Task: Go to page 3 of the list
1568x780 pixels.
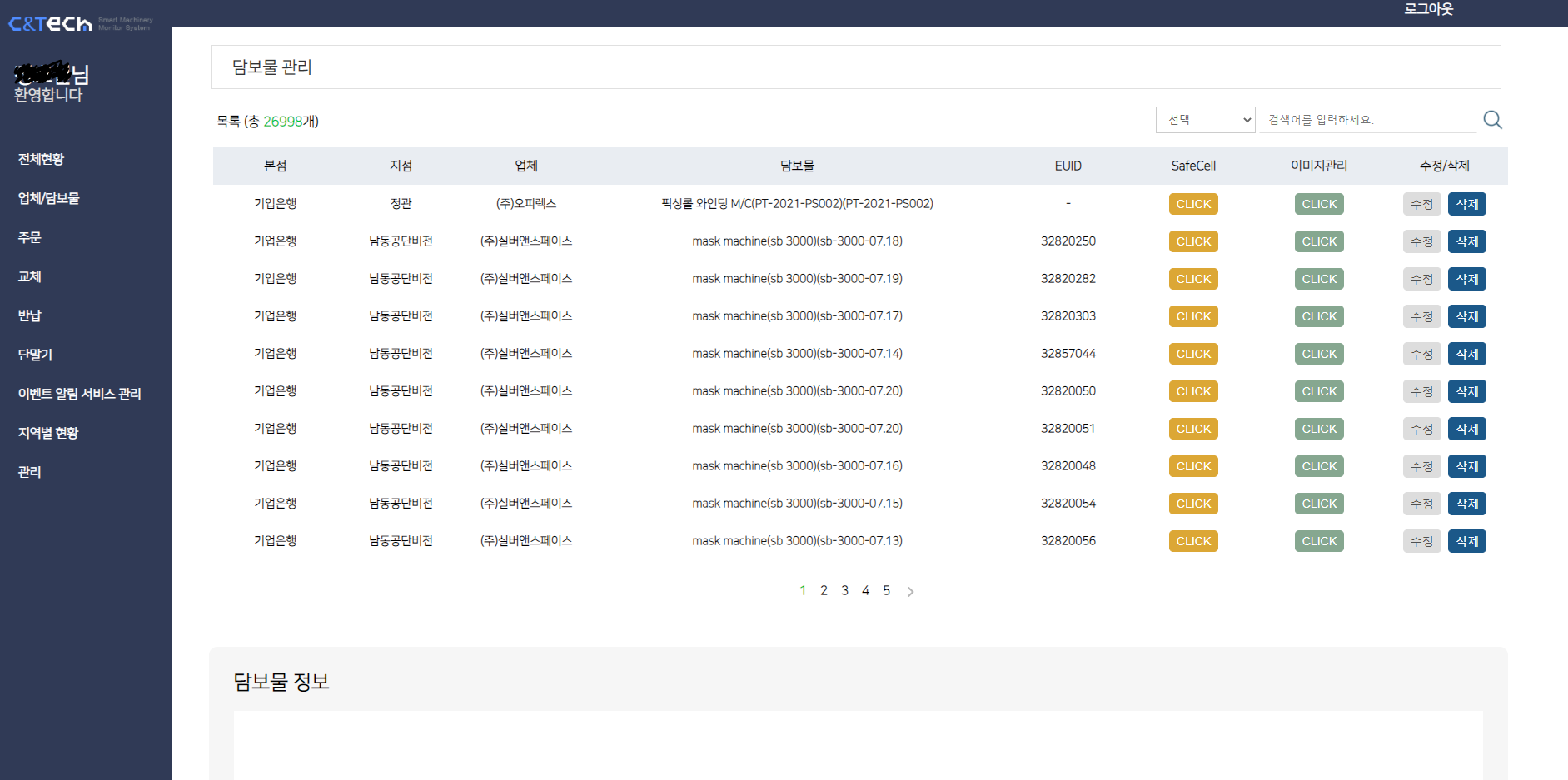Action: [844, 590]
